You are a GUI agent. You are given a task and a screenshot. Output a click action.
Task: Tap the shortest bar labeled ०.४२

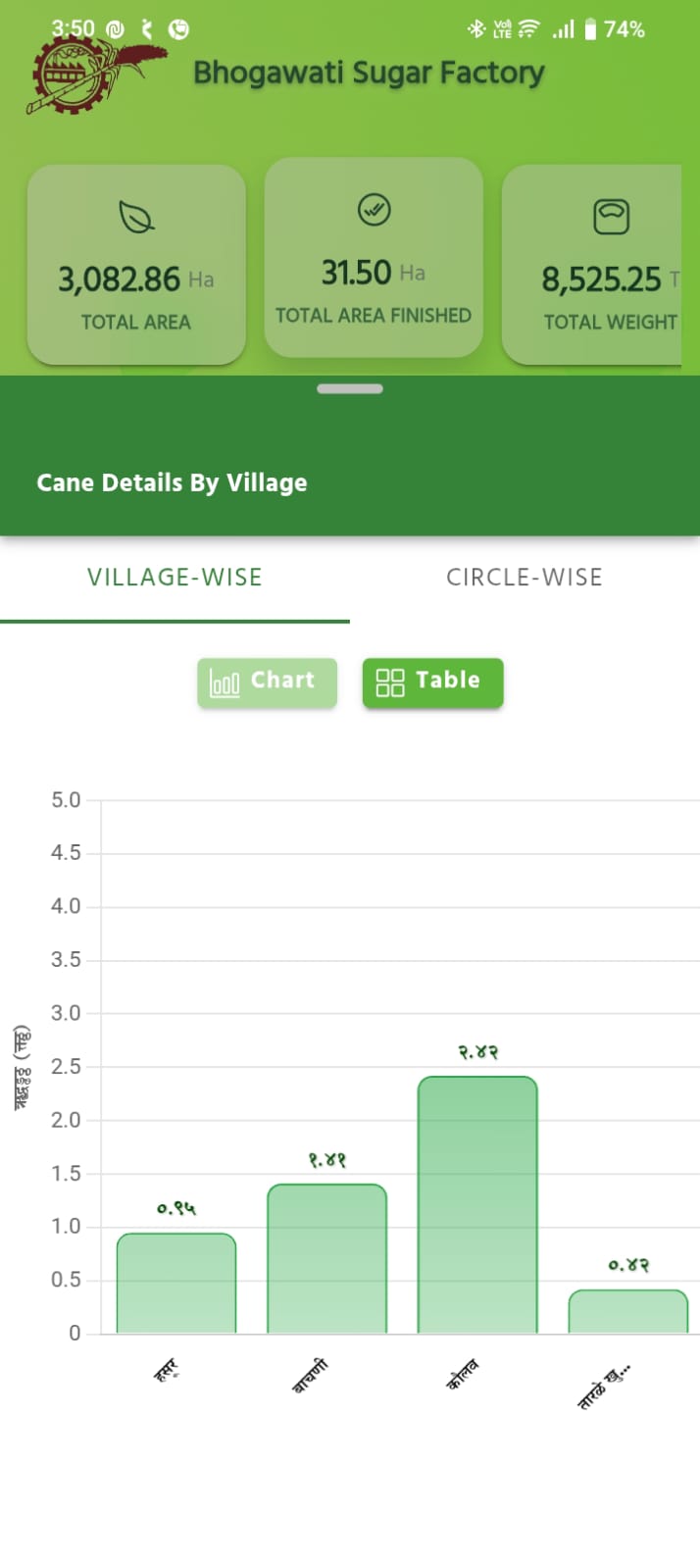click(x=628, y=1311)
